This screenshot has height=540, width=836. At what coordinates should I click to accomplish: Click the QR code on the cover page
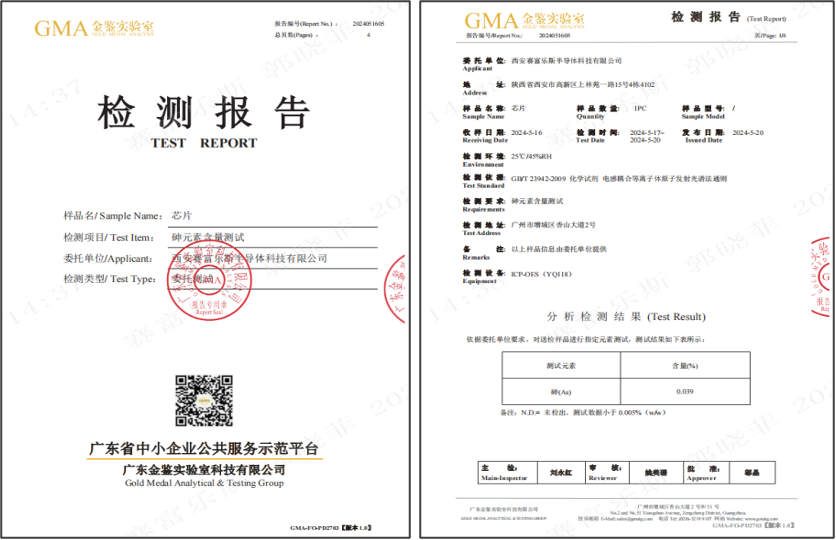pos(204,400)
